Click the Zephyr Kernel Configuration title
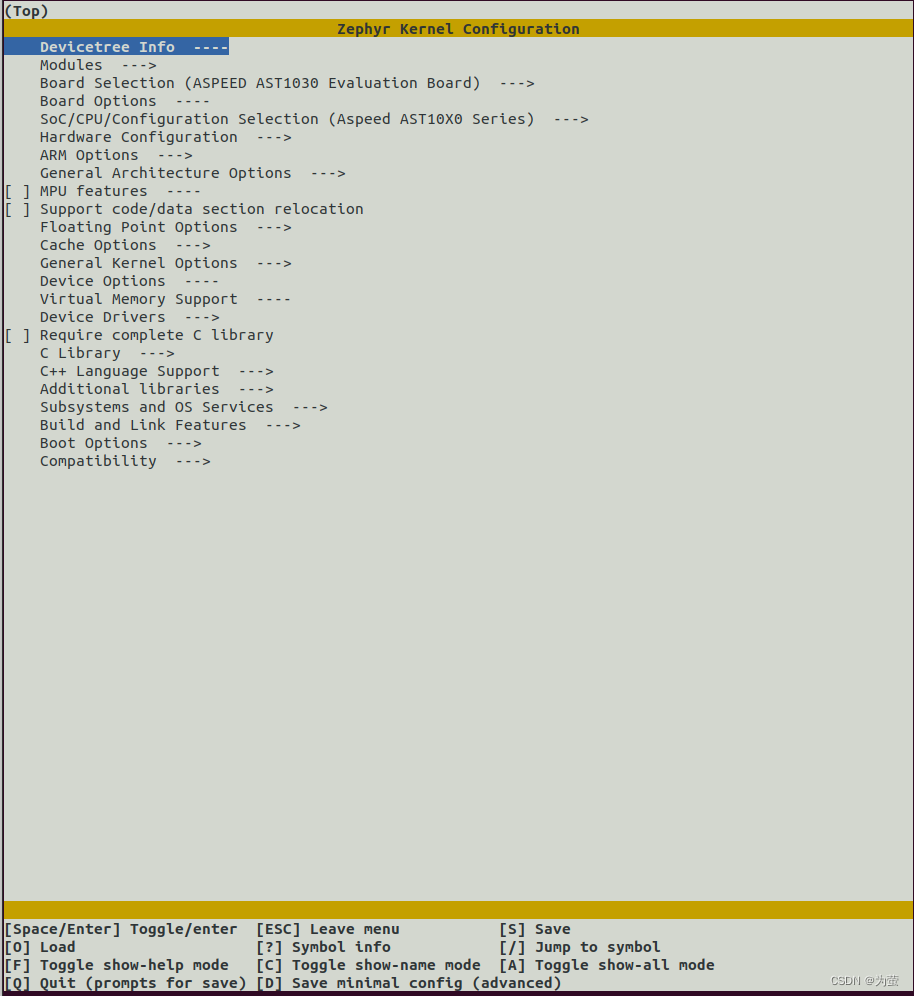This screenshot has height=996, width=914. coord(458,29)
